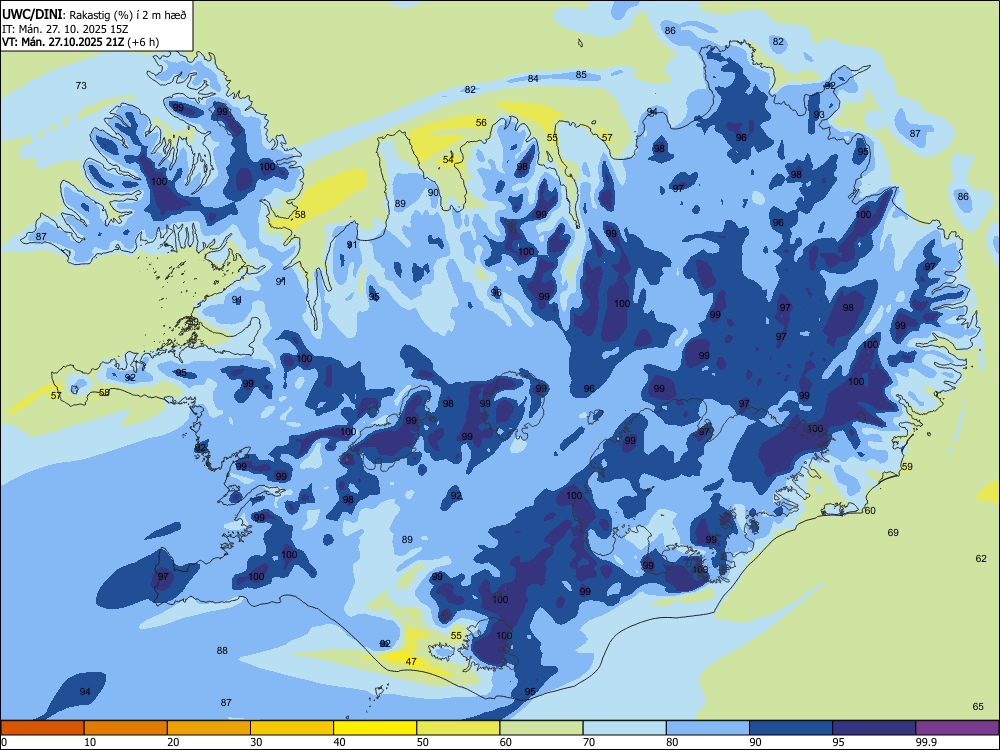Click the legend tick label '30'

coord(256,742)
